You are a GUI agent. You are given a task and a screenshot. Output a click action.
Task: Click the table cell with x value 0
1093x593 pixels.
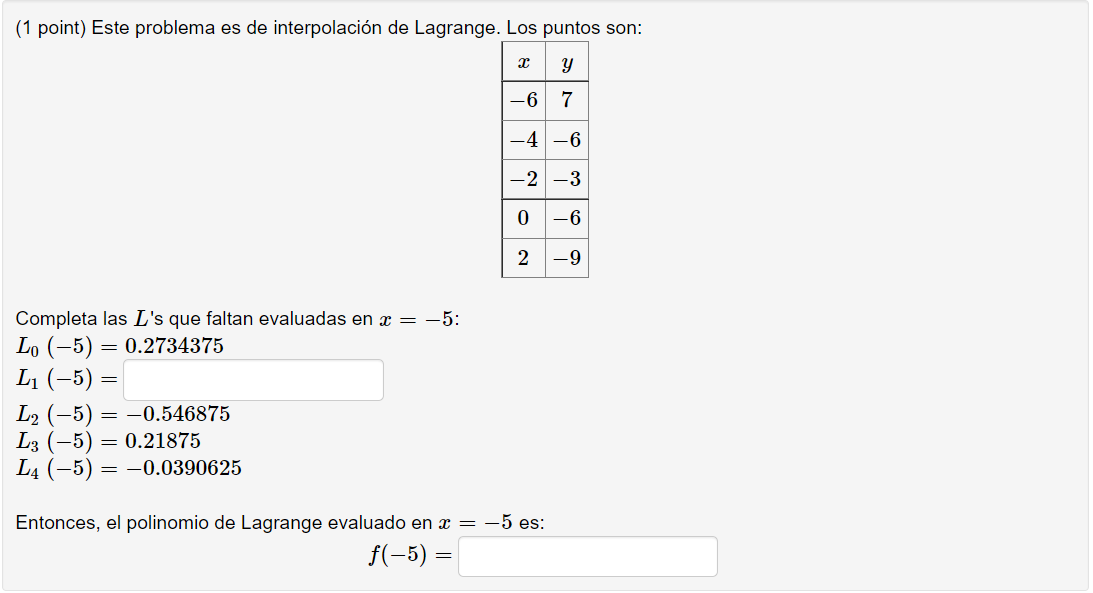pos(523,219)
